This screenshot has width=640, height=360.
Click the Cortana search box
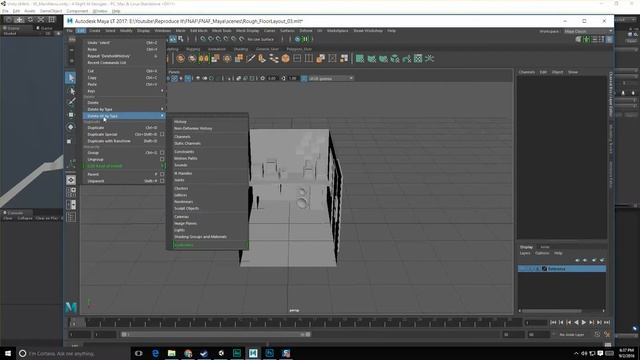coord(73,353)
